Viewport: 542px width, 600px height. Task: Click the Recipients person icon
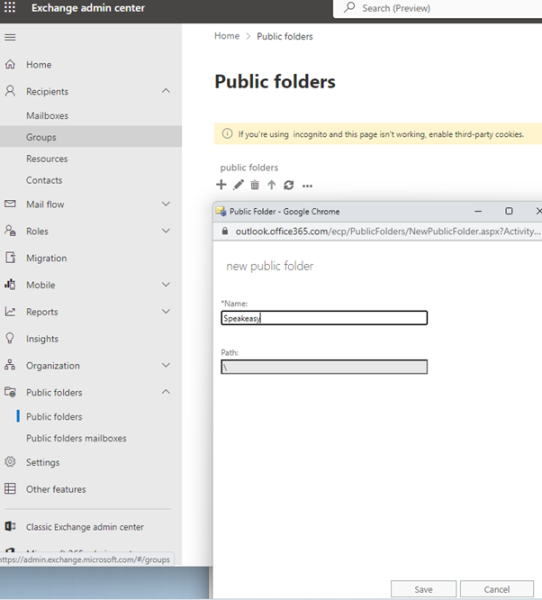[10, 91]
